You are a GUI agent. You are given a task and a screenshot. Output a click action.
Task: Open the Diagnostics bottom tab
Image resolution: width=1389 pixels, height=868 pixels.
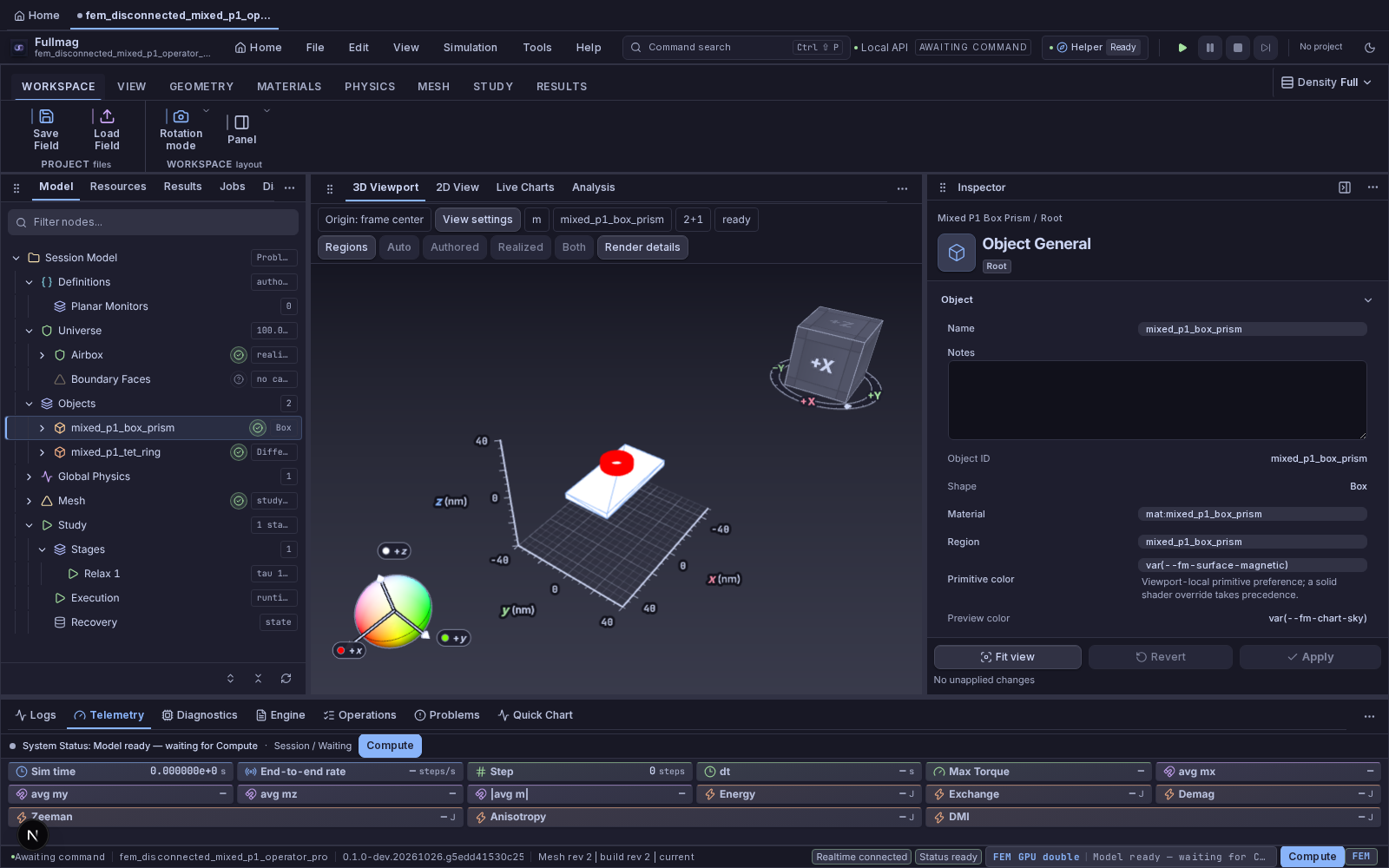click(x=200, y=715)
